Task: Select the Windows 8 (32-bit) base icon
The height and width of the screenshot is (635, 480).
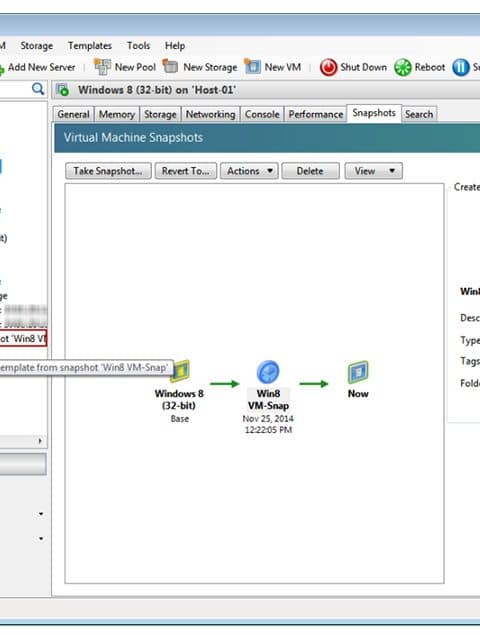Action: (180, 371)
